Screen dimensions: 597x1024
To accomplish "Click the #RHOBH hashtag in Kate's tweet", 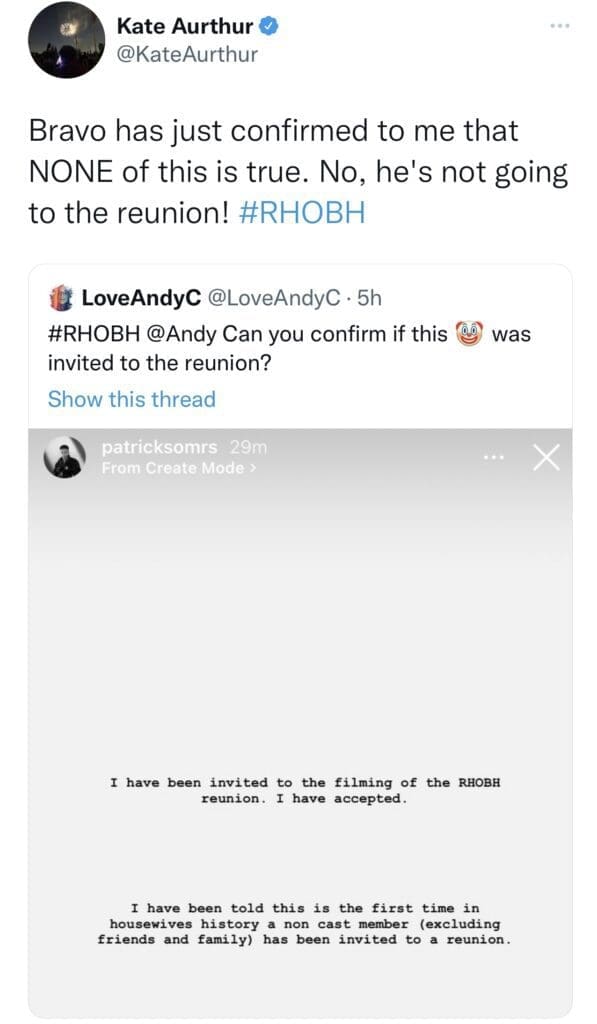I will tap(302, 214).
